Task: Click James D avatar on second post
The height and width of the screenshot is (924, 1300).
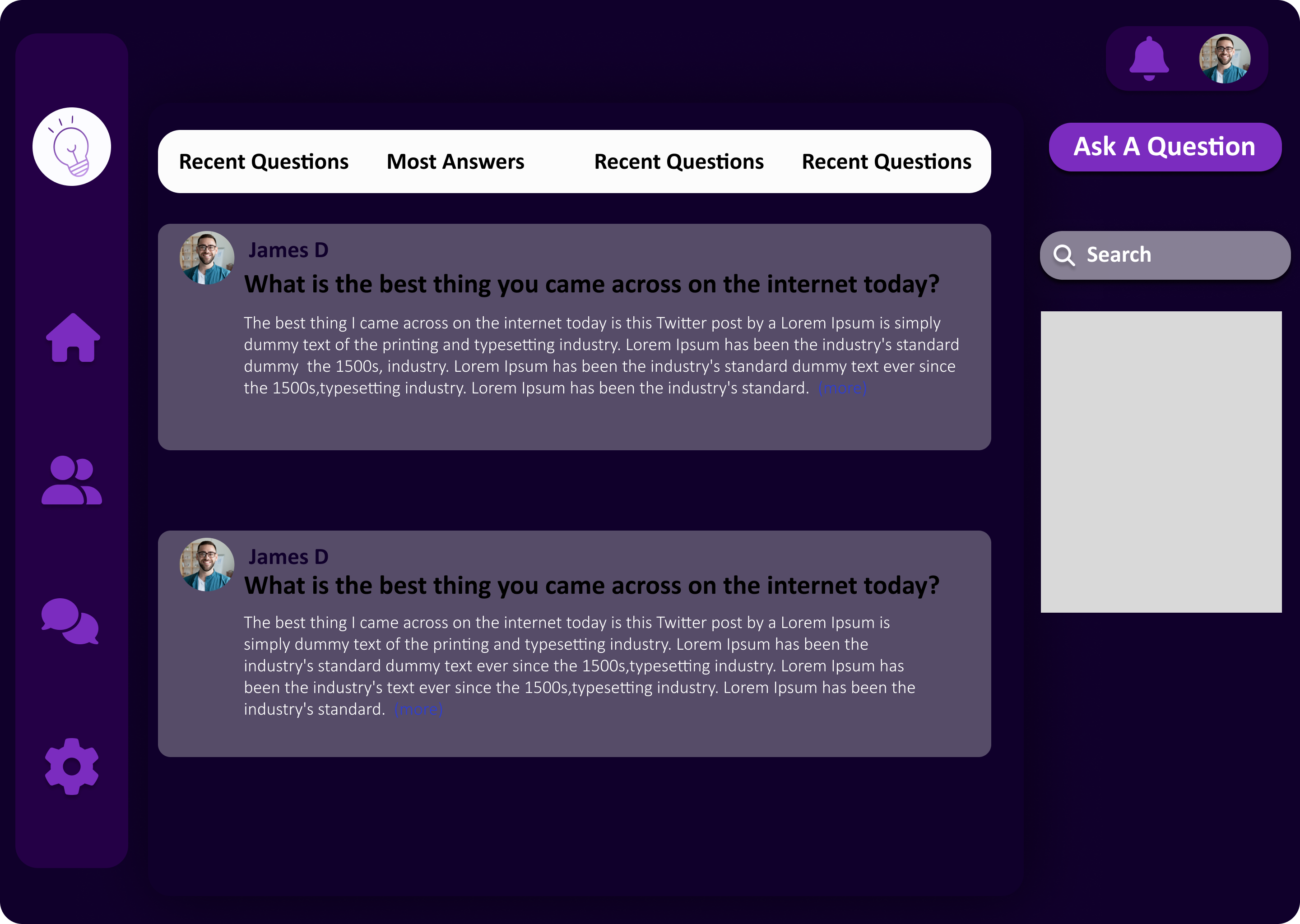Action: 207,565
